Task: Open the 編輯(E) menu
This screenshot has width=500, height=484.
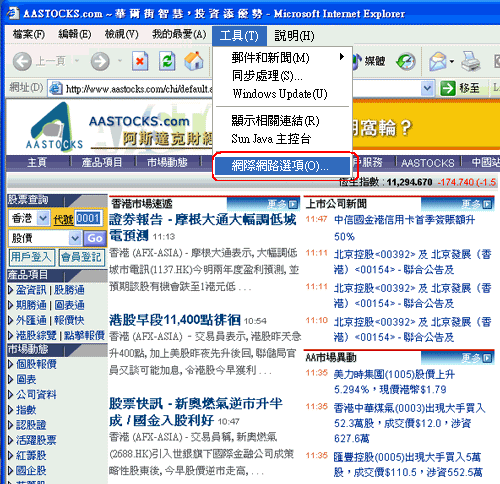Action: [75, 34]
